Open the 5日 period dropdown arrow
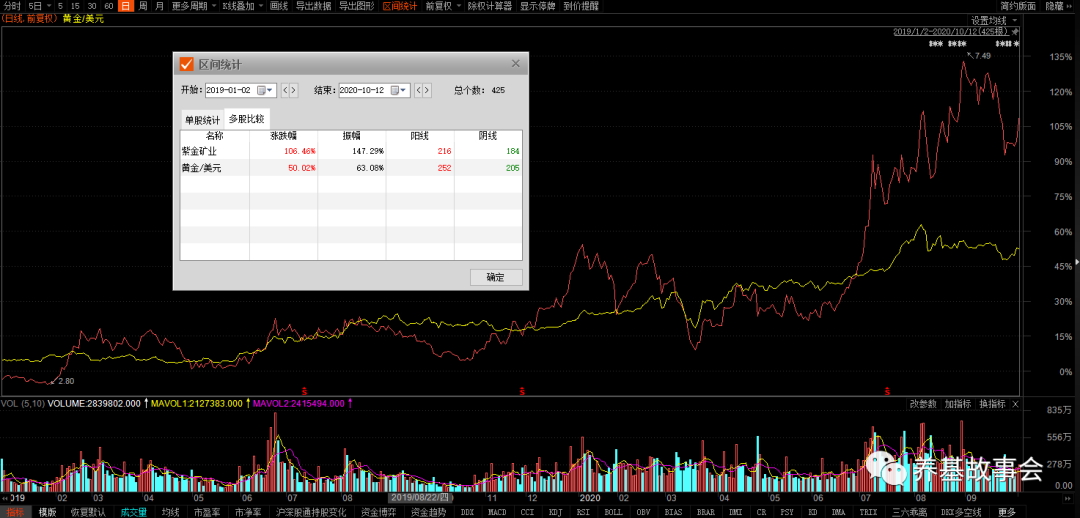This screenshot has height=518, width=1080. tap(48, 6)
